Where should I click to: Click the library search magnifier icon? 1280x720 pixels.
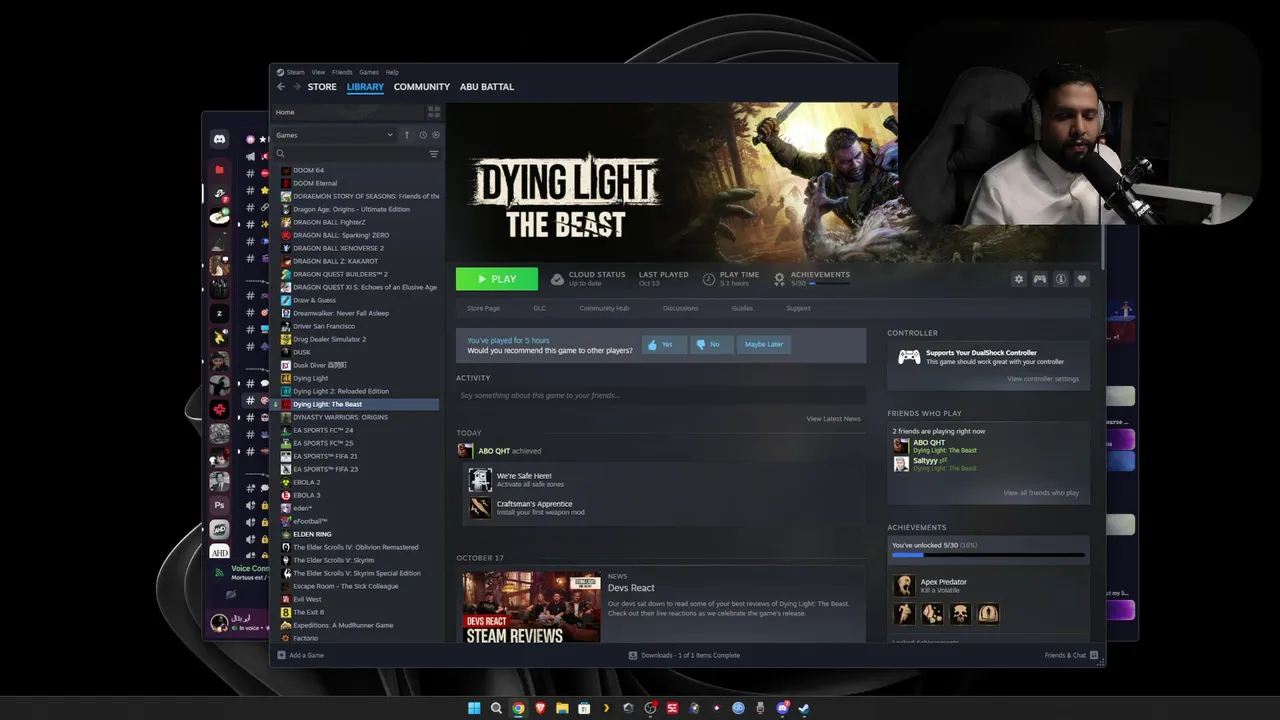tap(281, 154)
